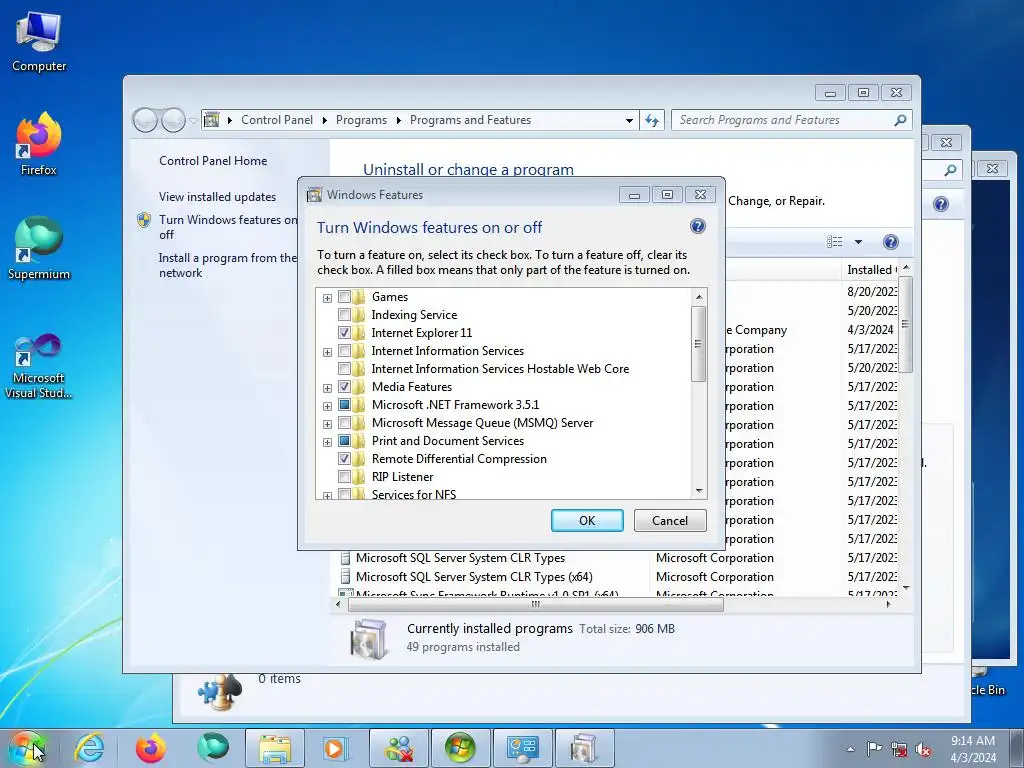
Task: Click the Back navigation arrow
Action: (145, 120)
